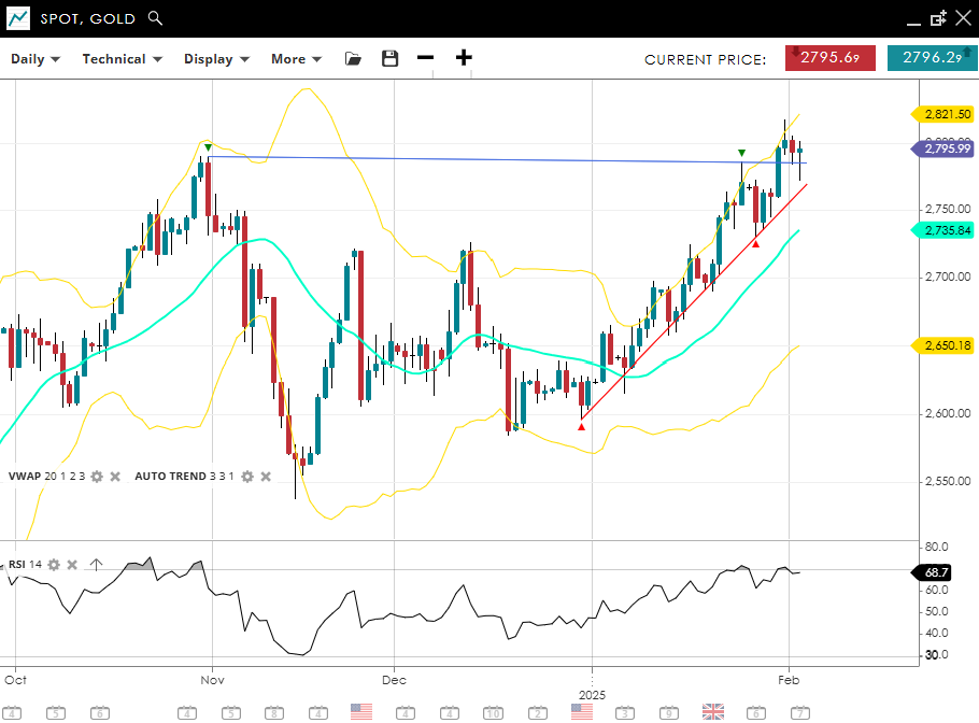
Task: Remove the VWAP indicator with its X
Action: click(x=115, y=477)
